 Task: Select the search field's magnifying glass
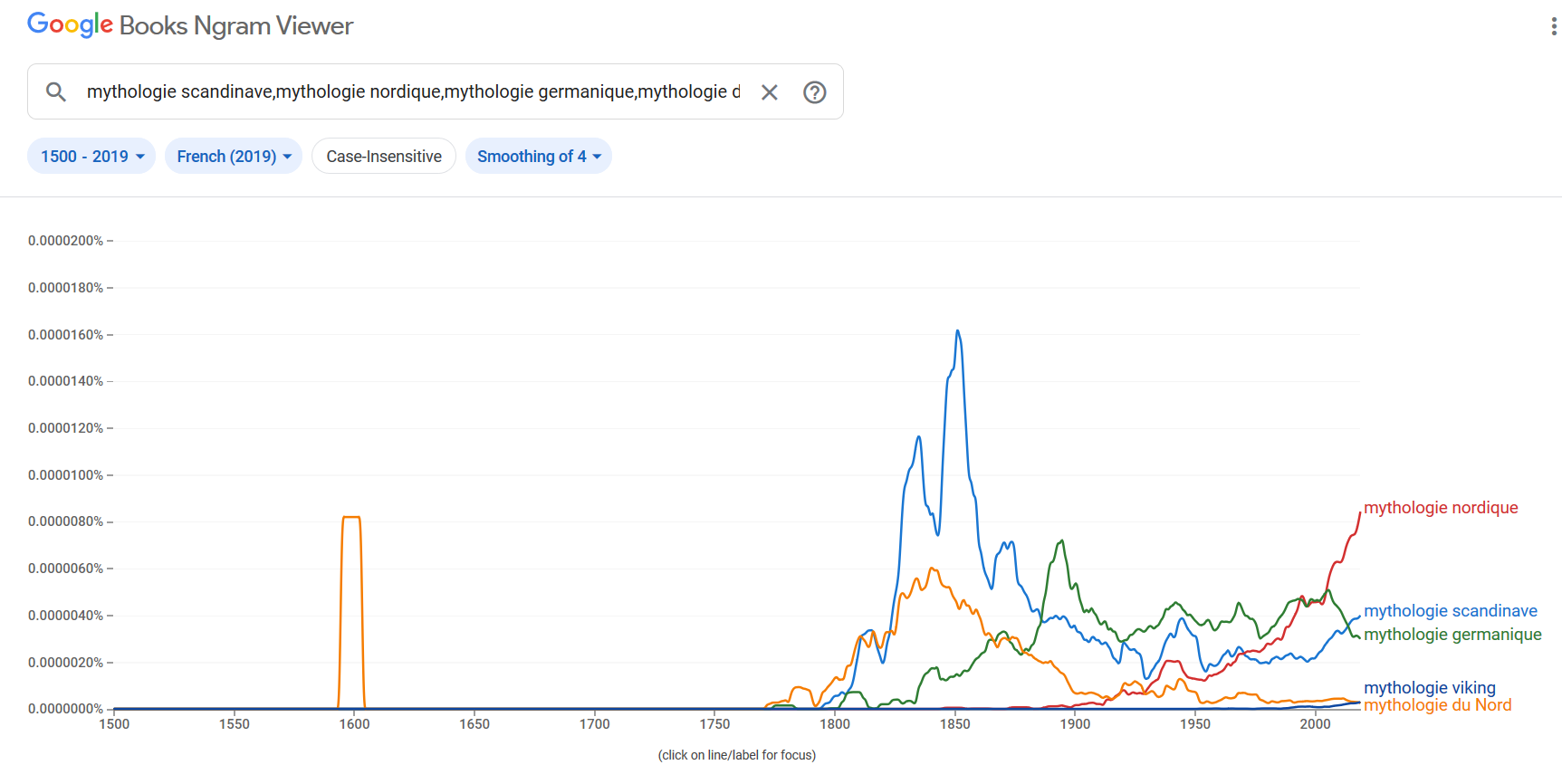[x=55, y=91]
